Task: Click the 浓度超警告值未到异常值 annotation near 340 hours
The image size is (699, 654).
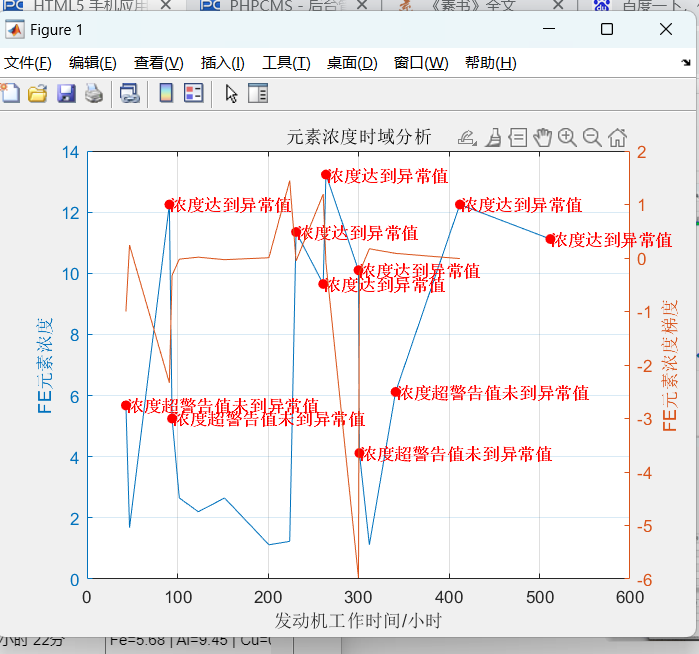Action: click(x=494, y=393)
